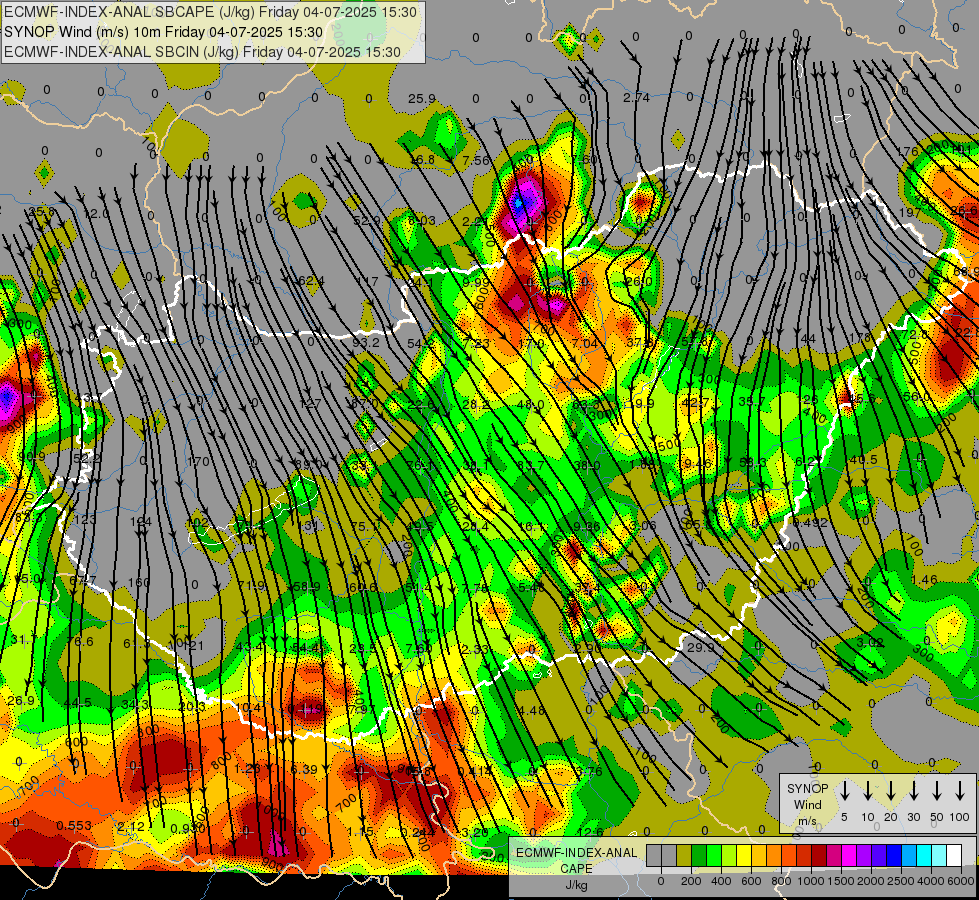
Task: Click the 6000 tick label on CAPE scale
Action: (x=961, y=881)
